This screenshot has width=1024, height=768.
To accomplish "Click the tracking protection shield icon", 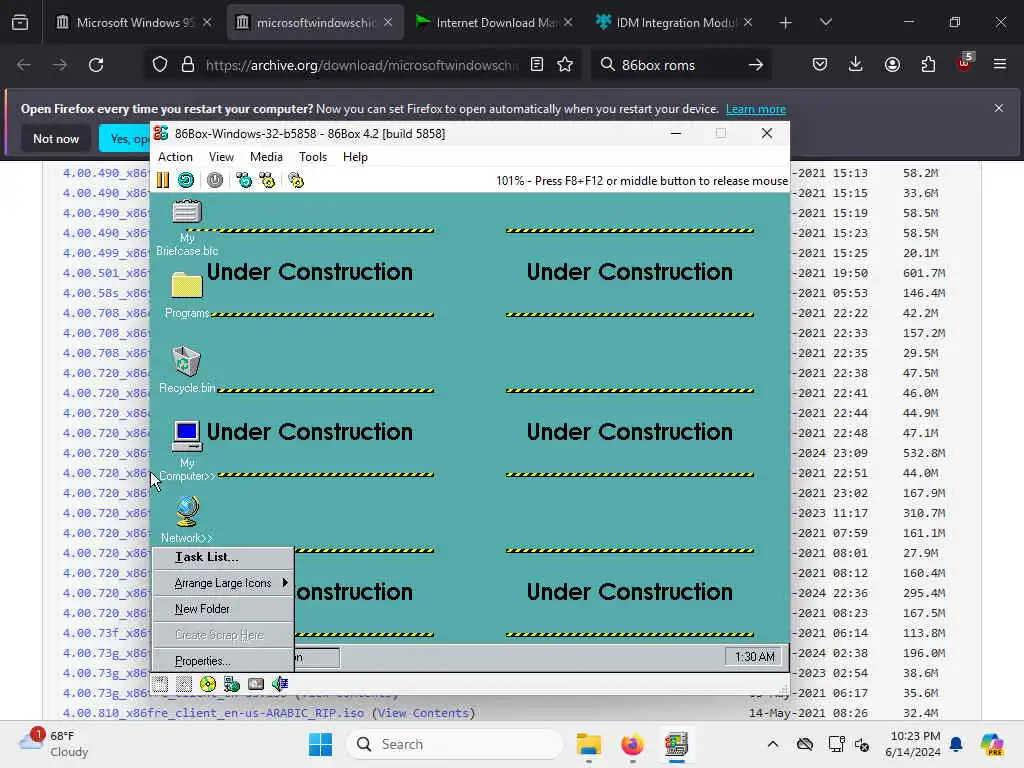I will tap(160, 65).
